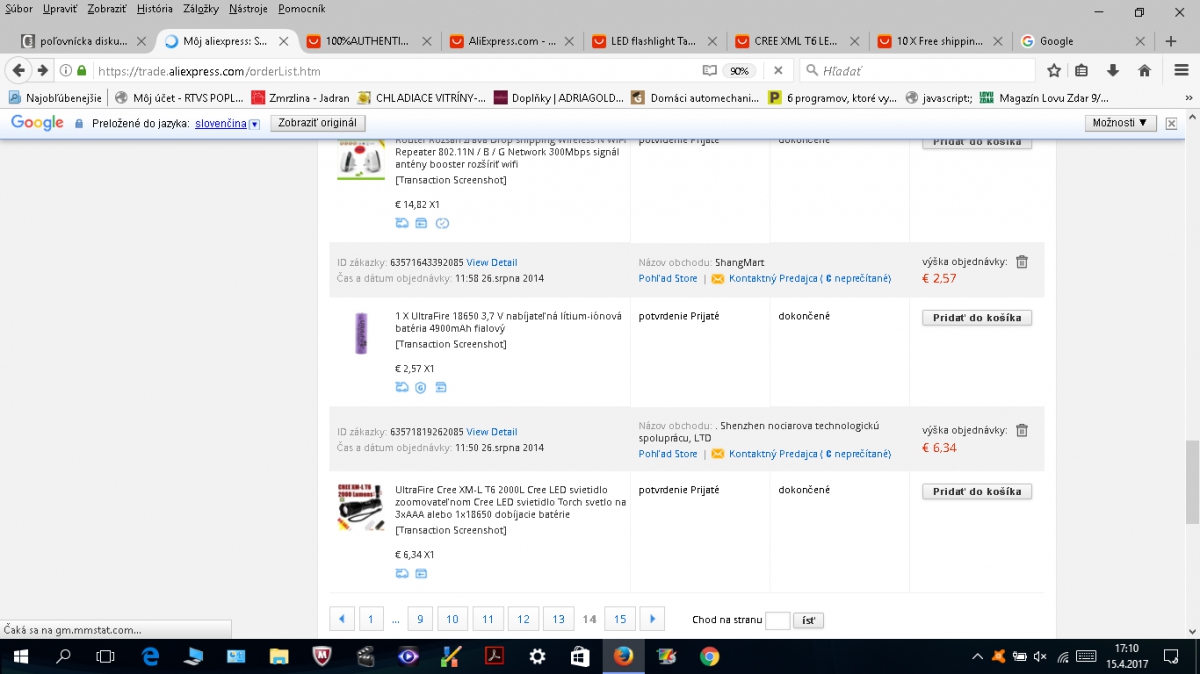Open the Cree LED flashlight product thumbnail
Viewport: 1200px width, 674px height.
click(361, 507)
